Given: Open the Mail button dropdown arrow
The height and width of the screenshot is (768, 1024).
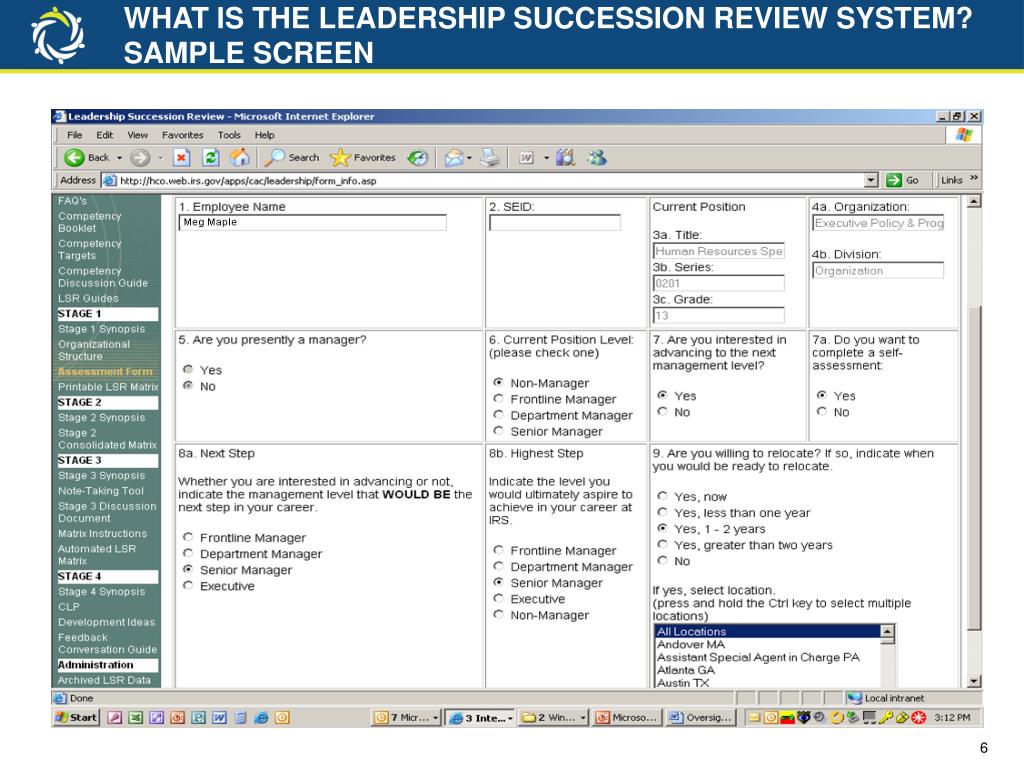Looking at the screenshot, I should point(469,158).
